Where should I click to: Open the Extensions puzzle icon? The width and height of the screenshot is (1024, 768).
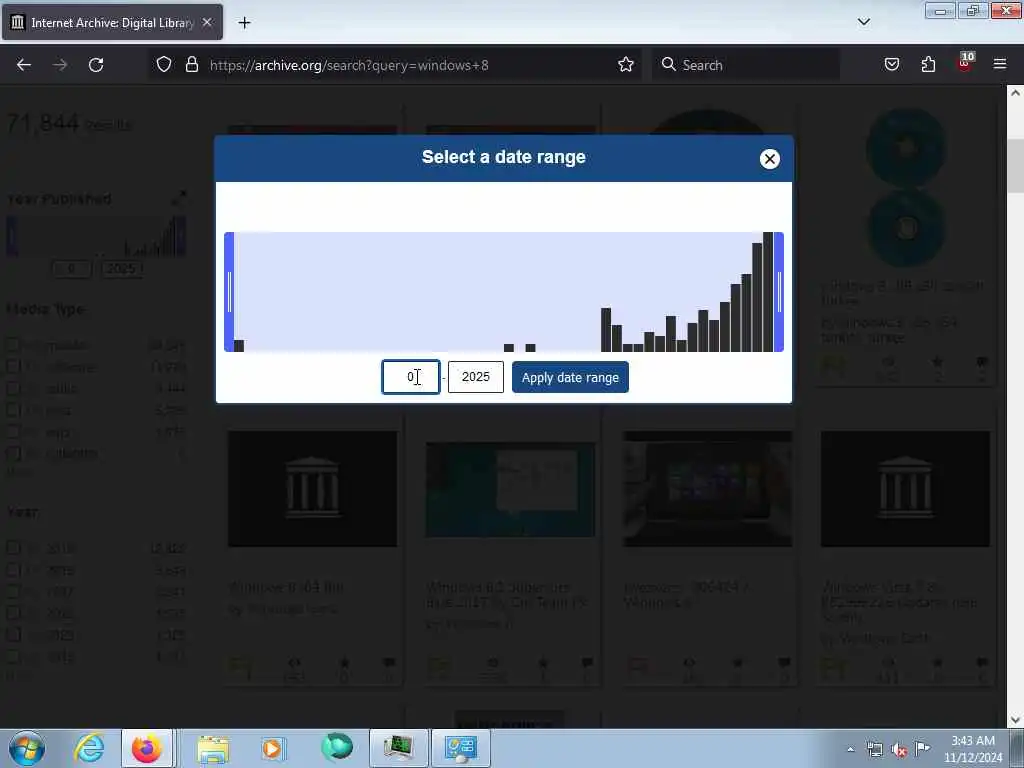928,65
